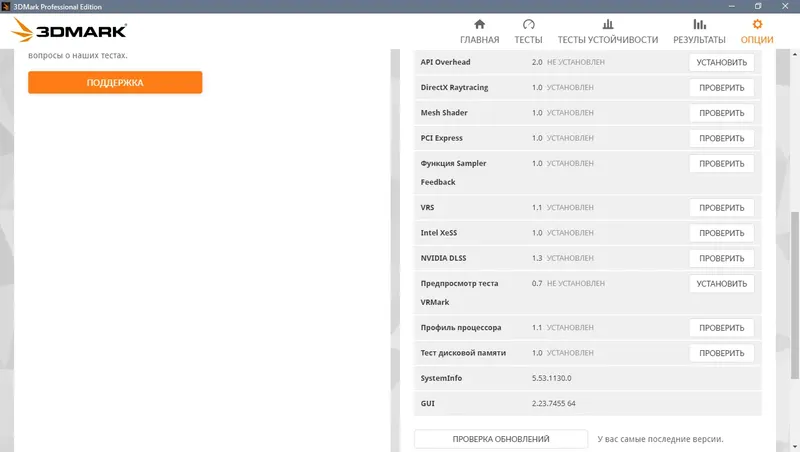Click ПРОВЕРКА ОБНОВЛЕНИЙ button
Image resolution: width=800 pixels, height=452 pixels.
[501, 439]
